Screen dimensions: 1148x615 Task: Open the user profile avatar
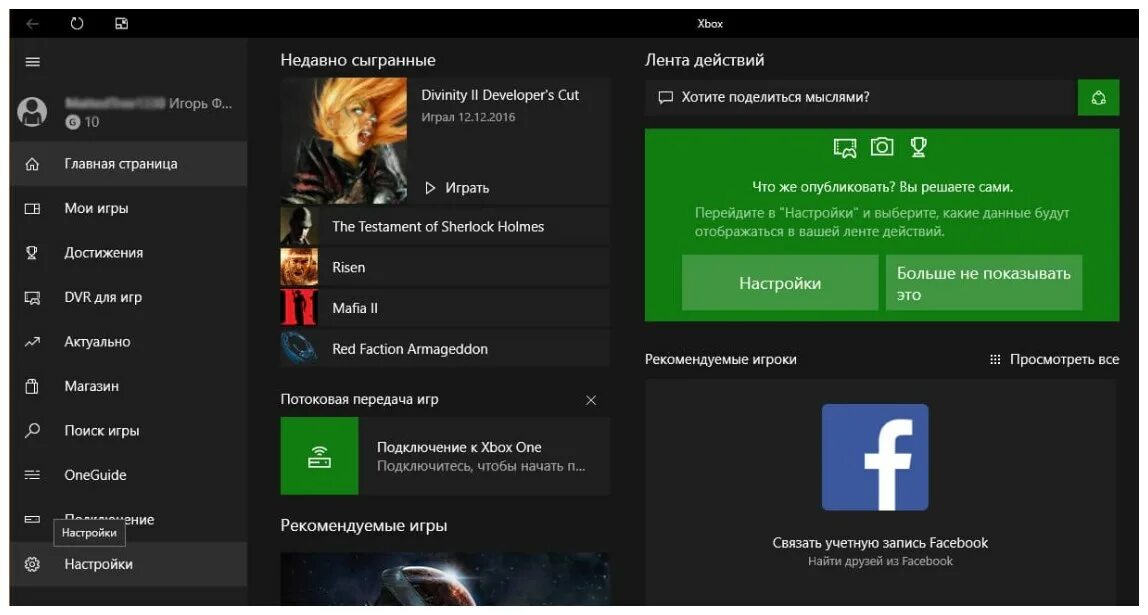(x=32, y=111)
